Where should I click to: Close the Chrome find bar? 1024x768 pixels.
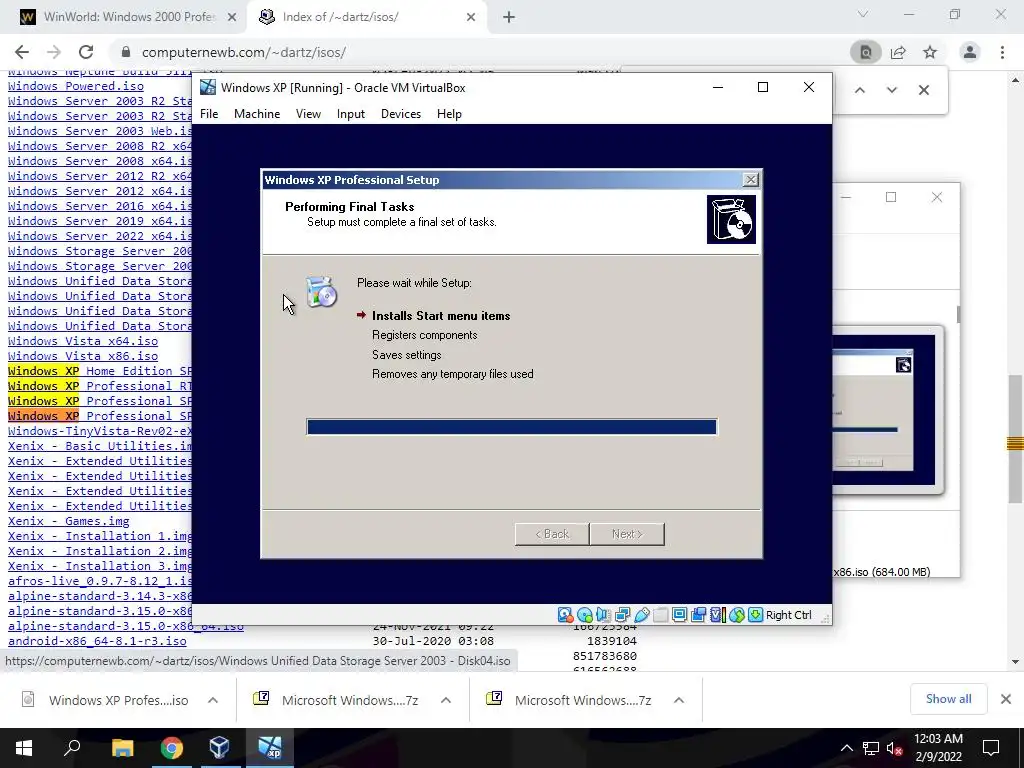[923, 90]
